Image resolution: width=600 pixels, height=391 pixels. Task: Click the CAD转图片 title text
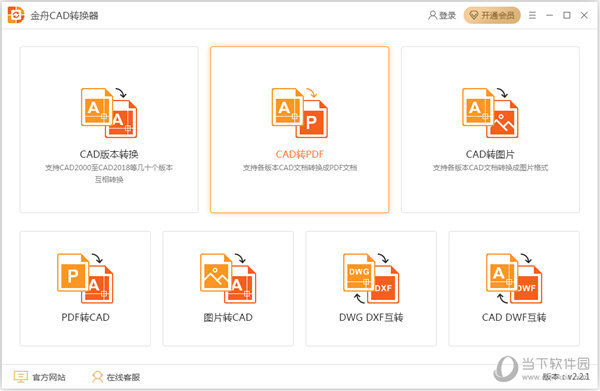coord(490,154)
